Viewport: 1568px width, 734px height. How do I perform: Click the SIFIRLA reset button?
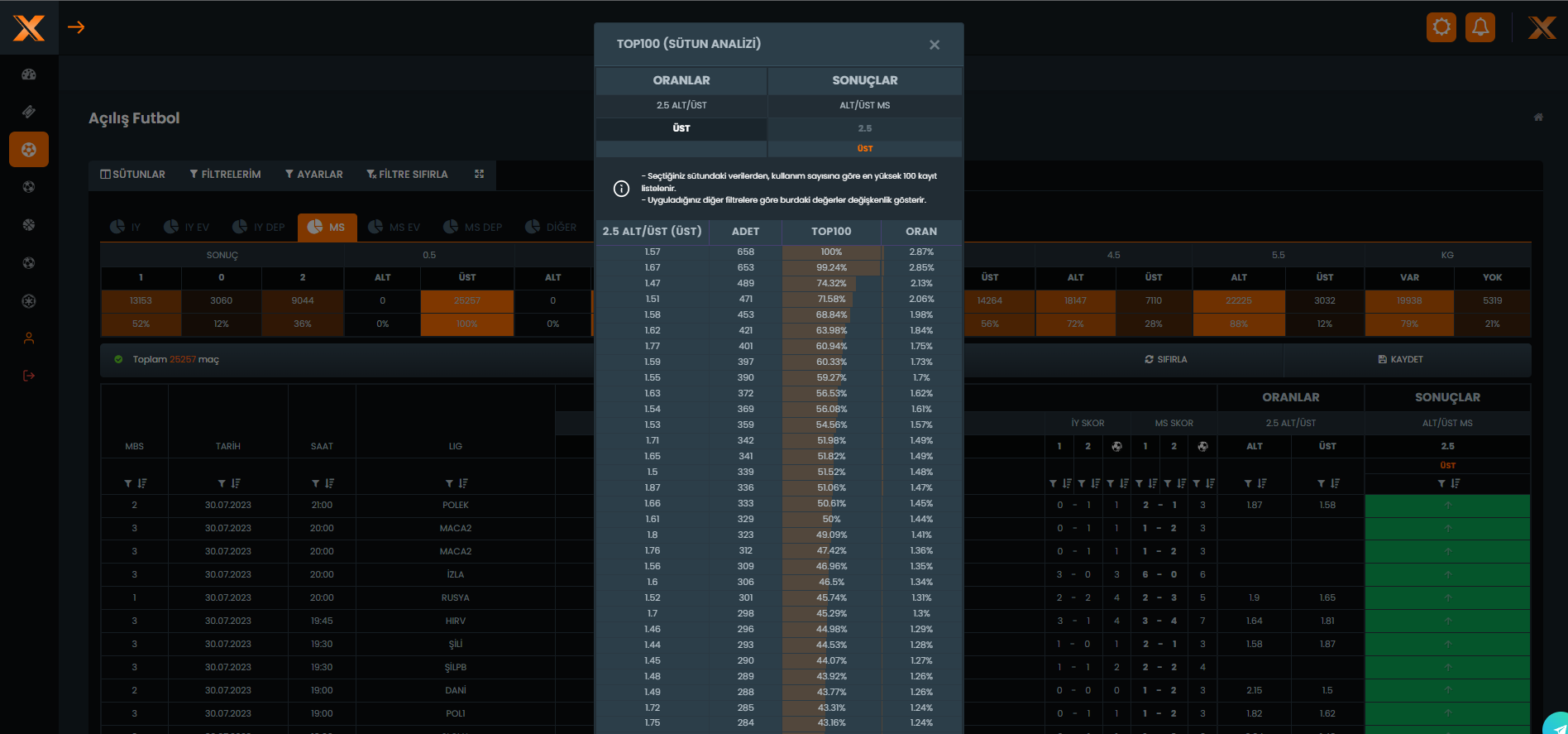1165,359
